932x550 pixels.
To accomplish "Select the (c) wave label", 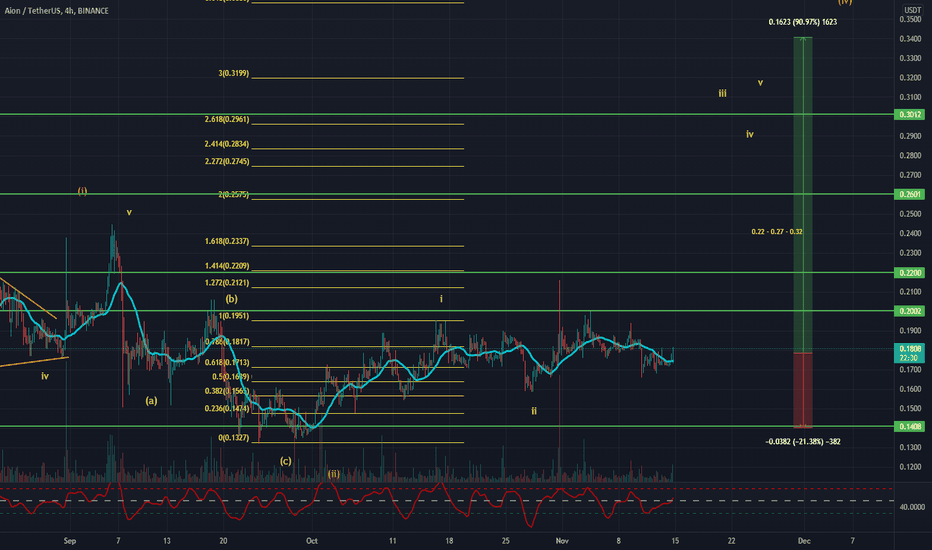I will 286,461.
